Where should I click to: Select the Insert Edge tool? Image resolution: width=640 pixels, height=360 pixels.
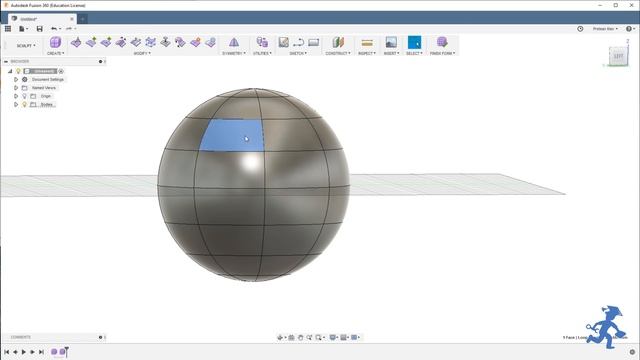(x=91, y=42)
